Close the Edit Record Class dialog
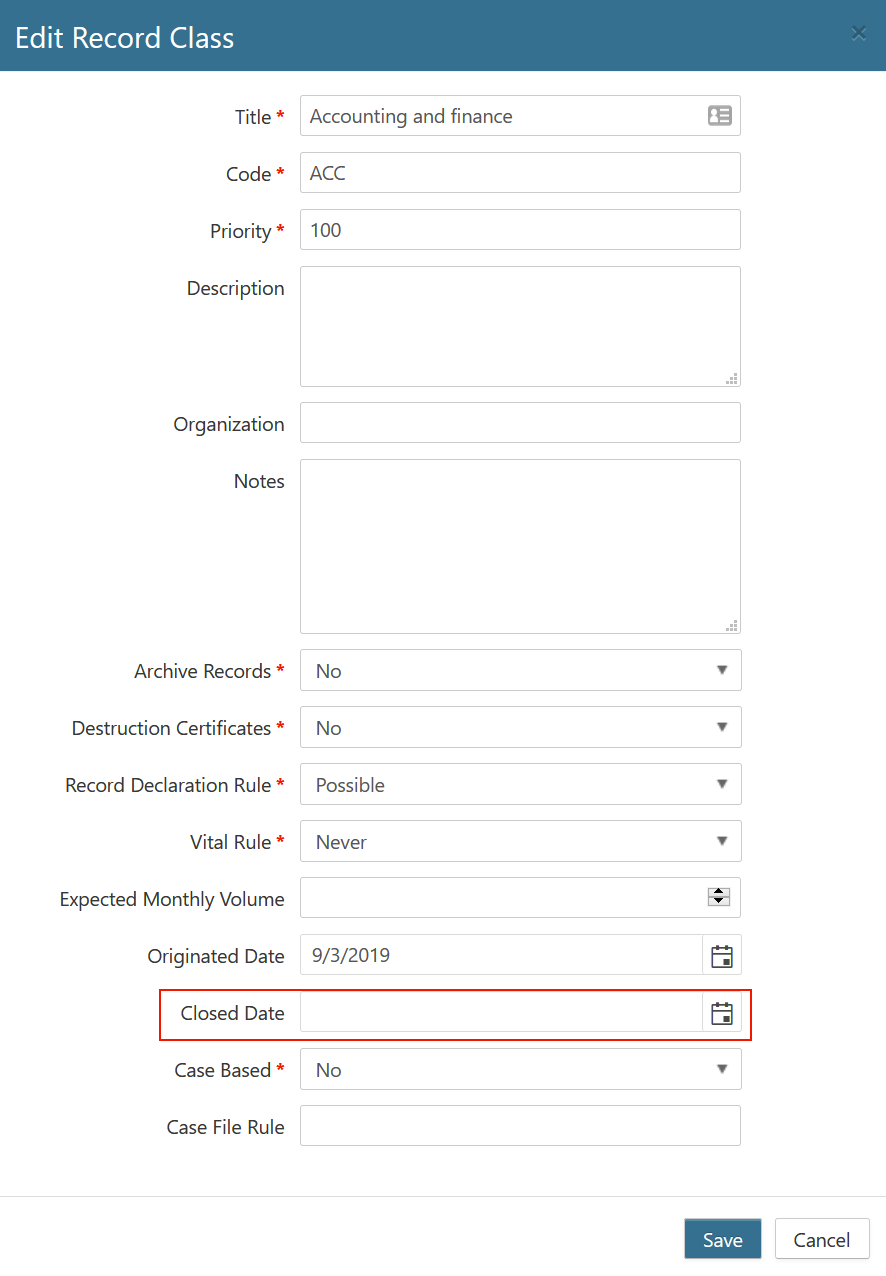 858,34
